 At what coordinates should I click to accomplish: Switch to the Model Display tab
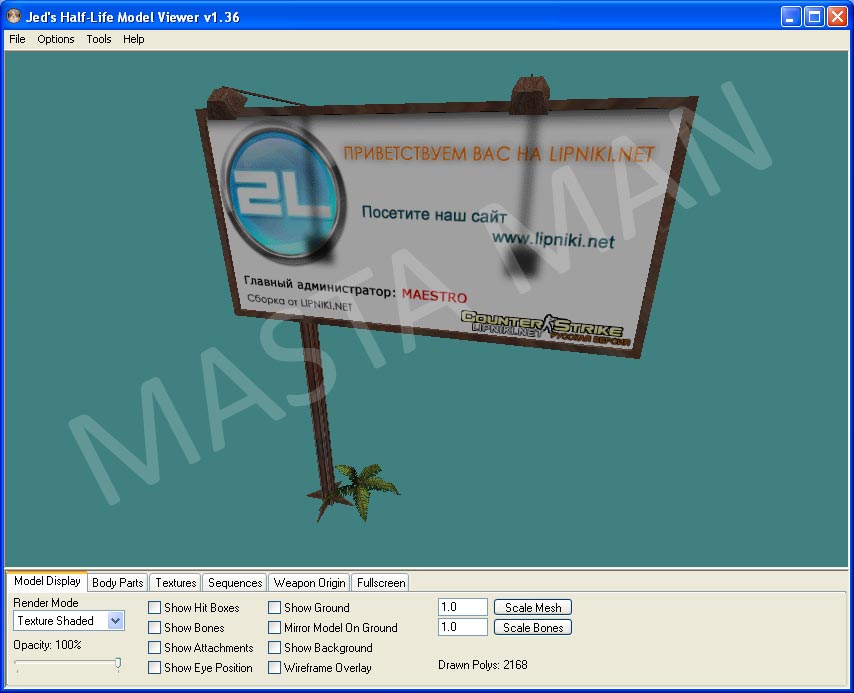click(47, 581)
